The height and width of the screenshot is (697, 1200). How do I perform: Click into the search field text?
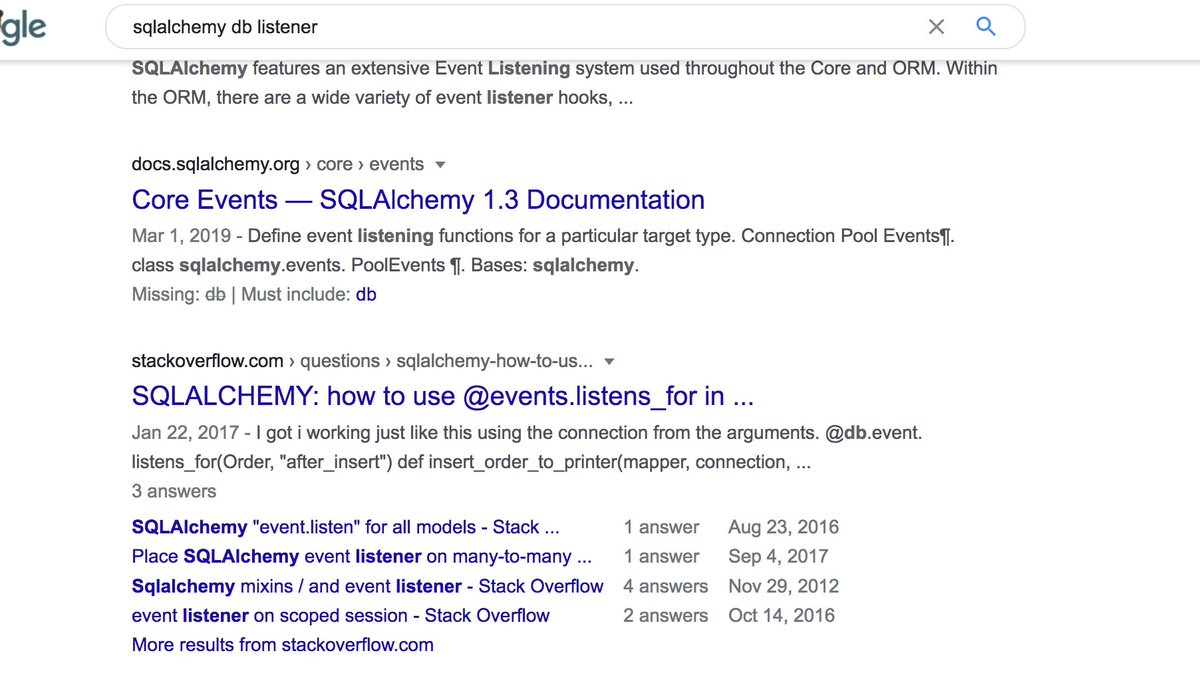tap(225, 28)
